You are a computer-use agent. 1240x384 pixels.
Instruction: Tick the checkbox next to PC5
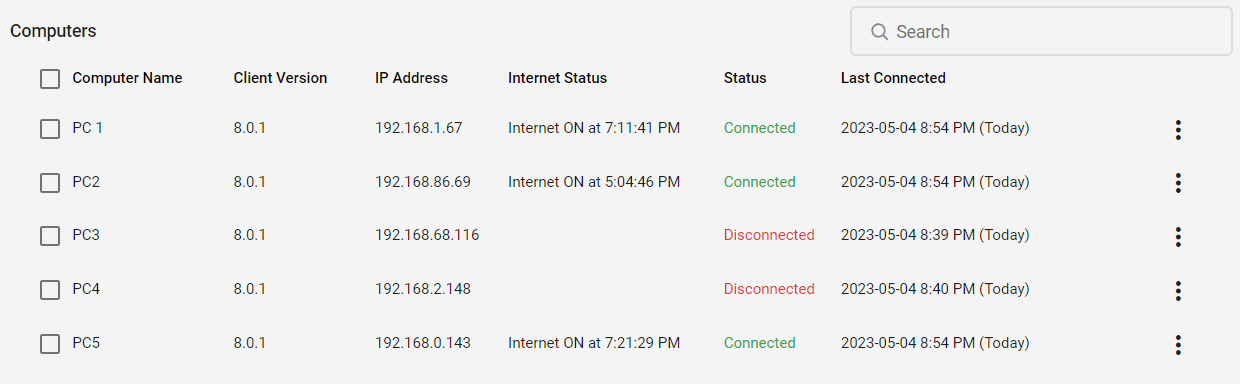50,344
